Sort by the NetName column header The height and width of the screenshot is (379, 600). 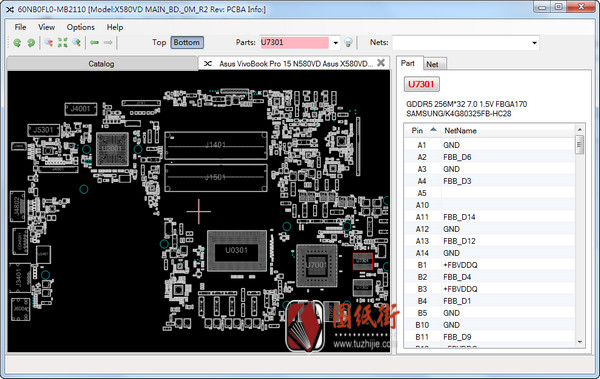(507, 131)
